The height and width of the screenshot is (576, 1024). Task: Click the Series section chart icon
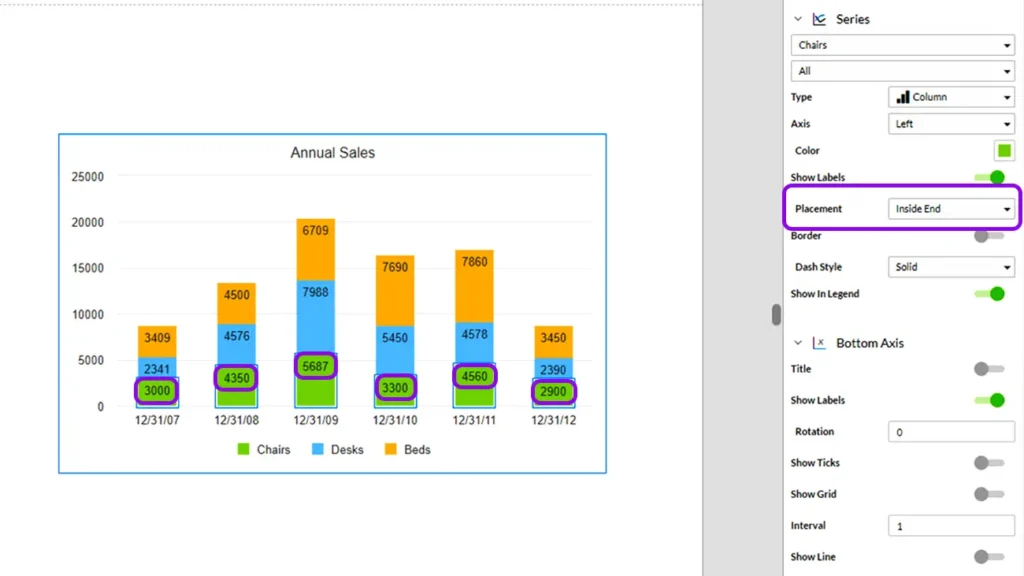point(819,19)
